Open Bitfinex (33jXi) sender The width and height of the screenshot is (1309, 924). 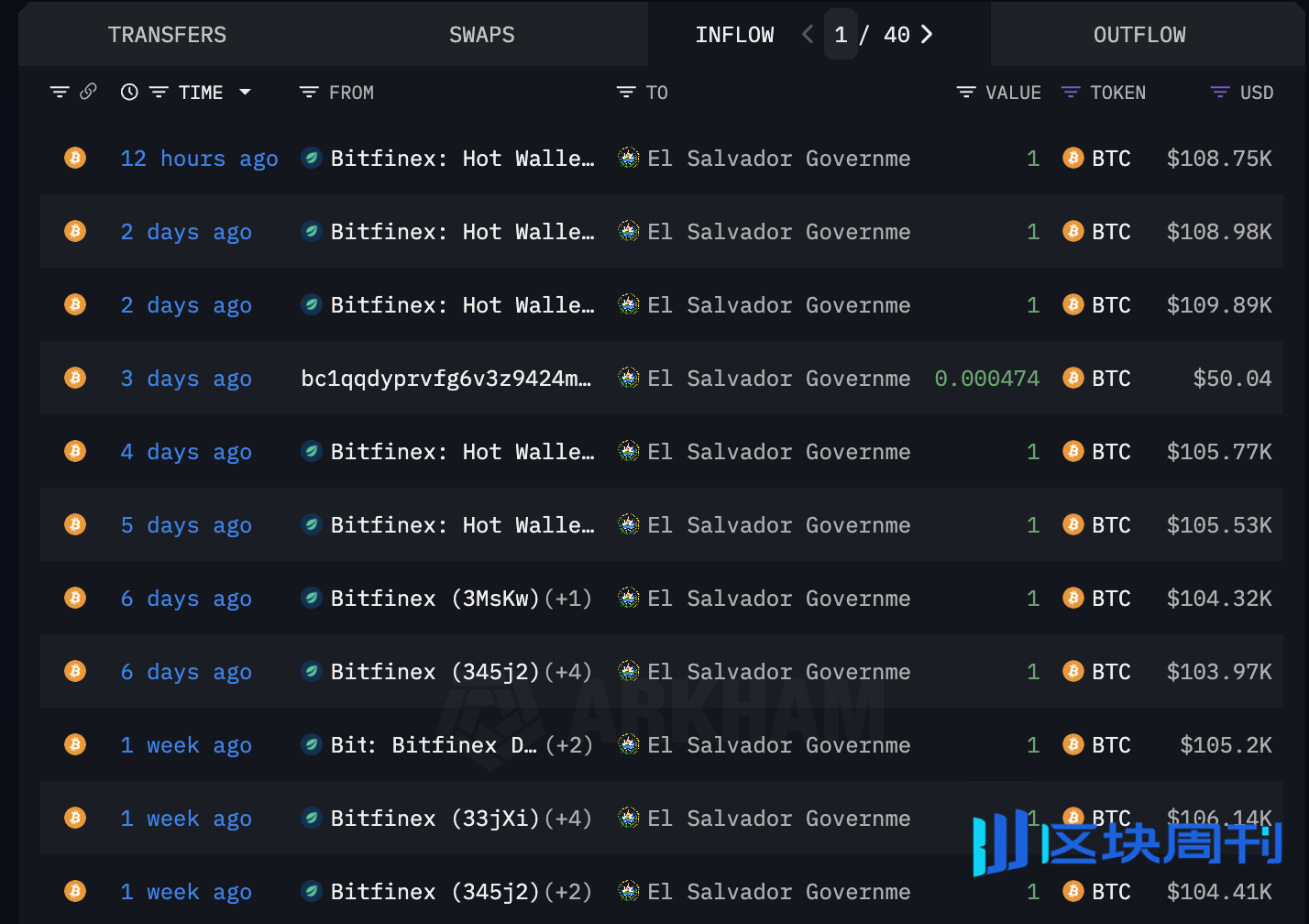pyautogui.click(x=434, y=819)
